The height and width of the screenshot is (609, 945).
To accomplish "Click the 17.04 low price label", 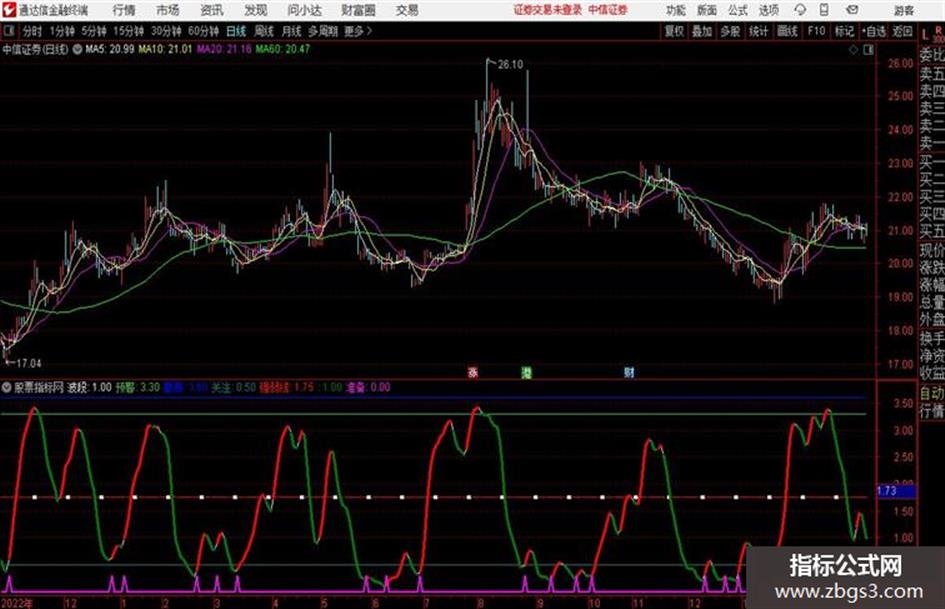I will (x=28, y=364).
